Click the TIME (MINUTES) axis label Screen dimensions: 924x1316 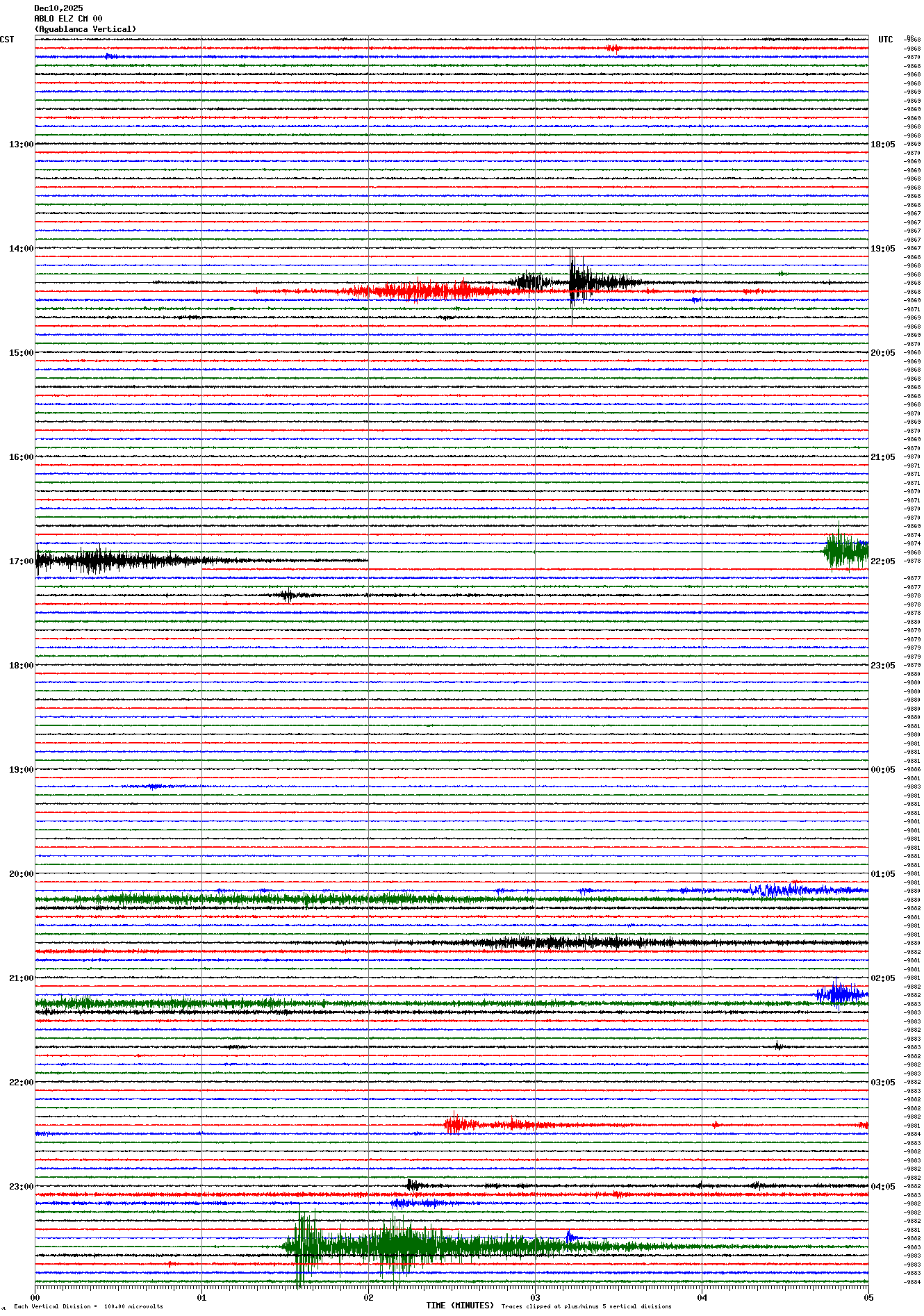click(x=460, y=1306)
